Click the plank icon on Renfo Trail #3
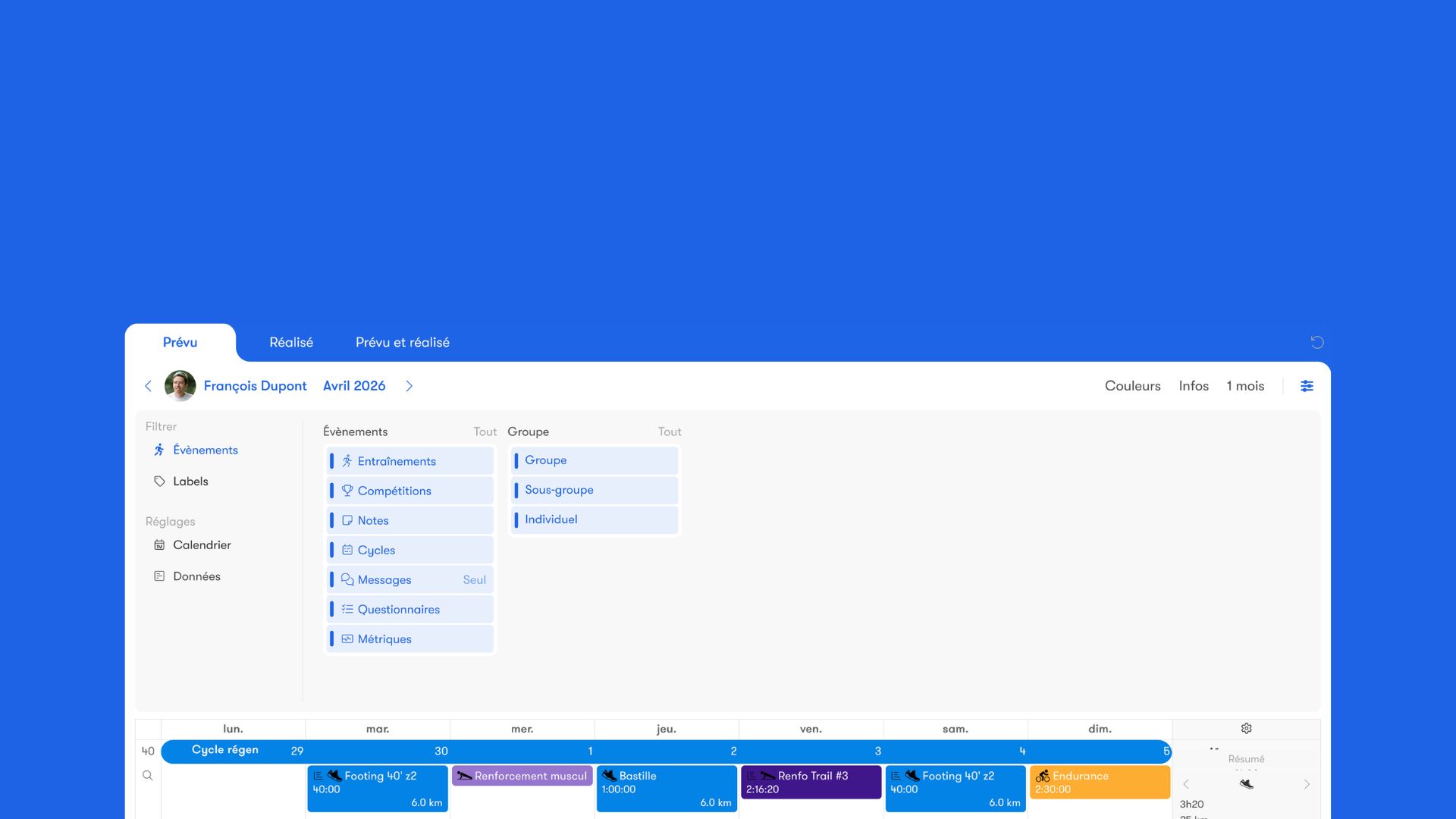Image resolution: width=1456 pixels, height=819 pixels. [767, 776]
